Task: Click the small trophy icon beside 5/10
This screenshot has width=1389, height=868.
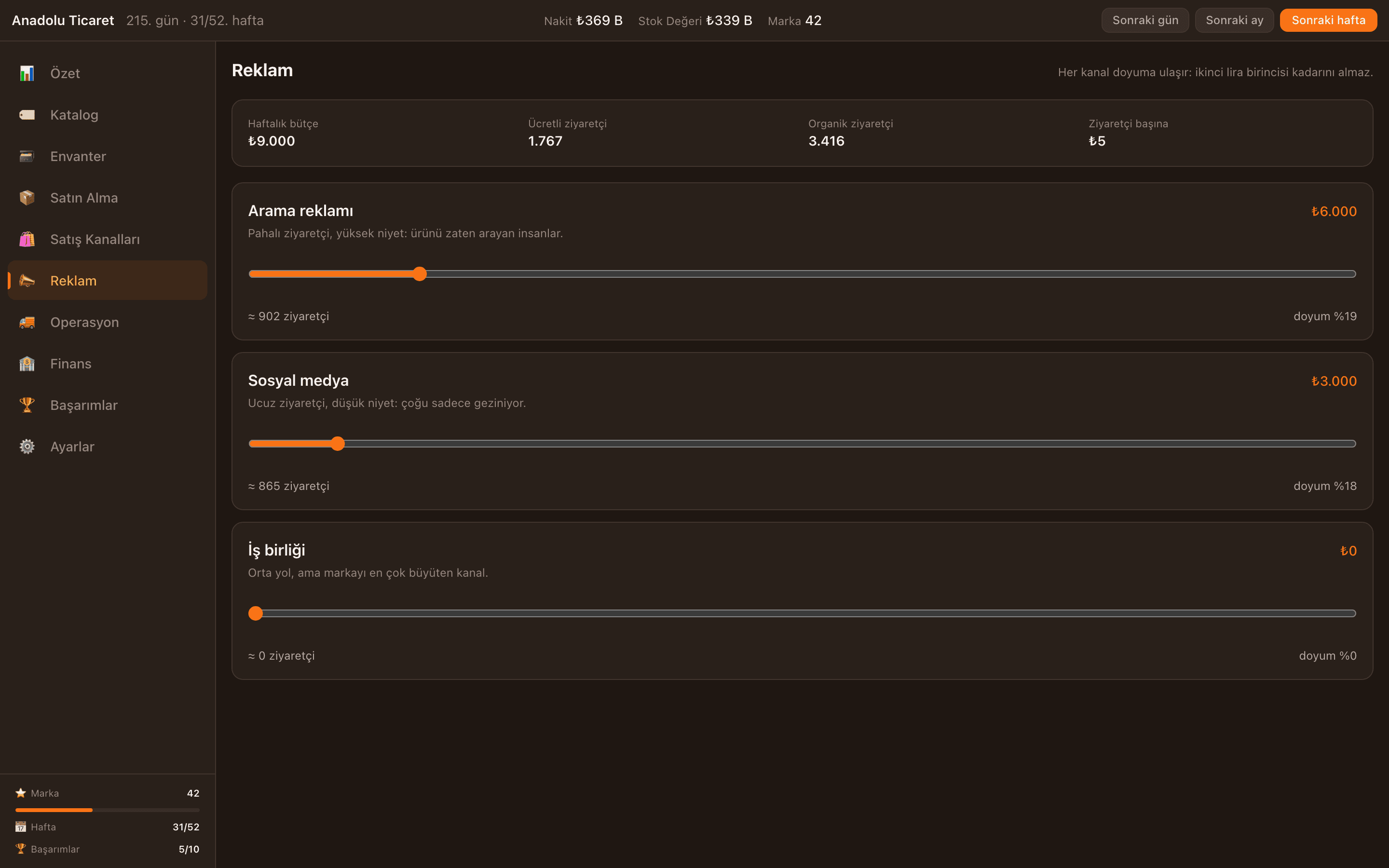Action: coord(21,849)
